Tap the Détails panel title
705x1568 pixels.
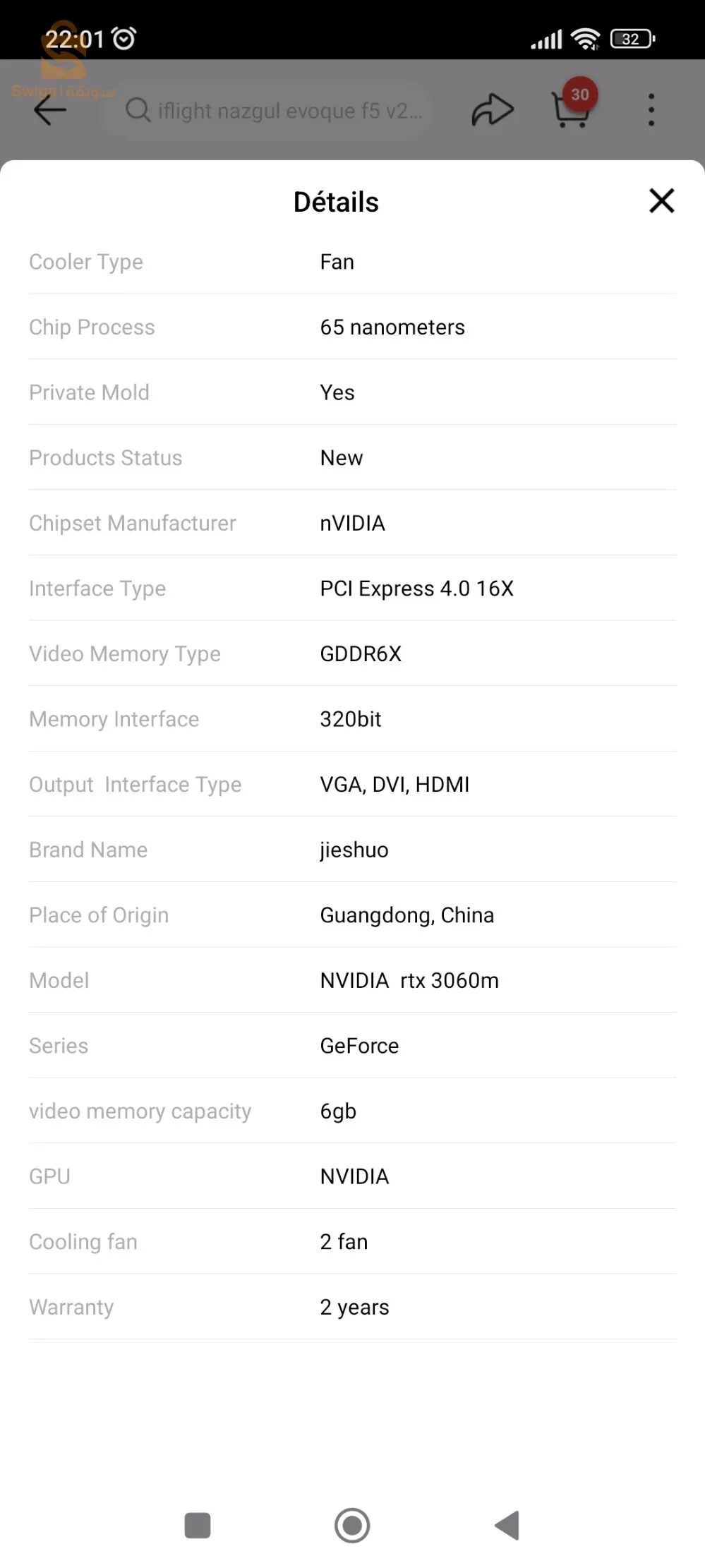pos(336,202)
